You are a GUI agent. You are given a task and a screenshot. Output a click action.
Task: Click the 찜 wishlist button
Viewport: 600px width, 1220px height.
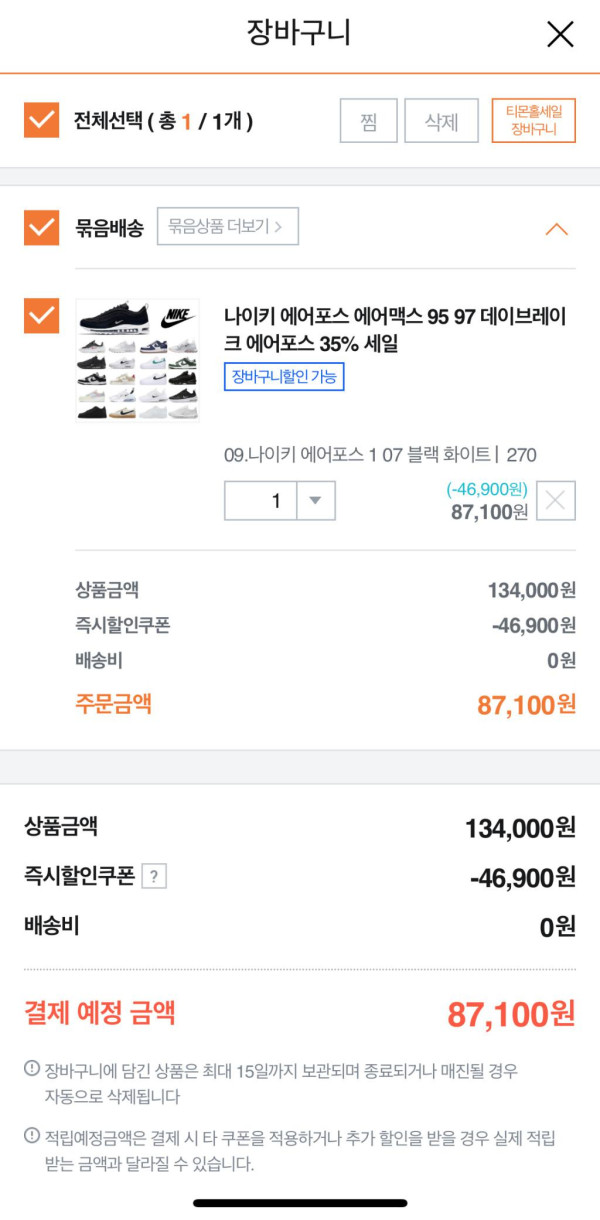368,121
